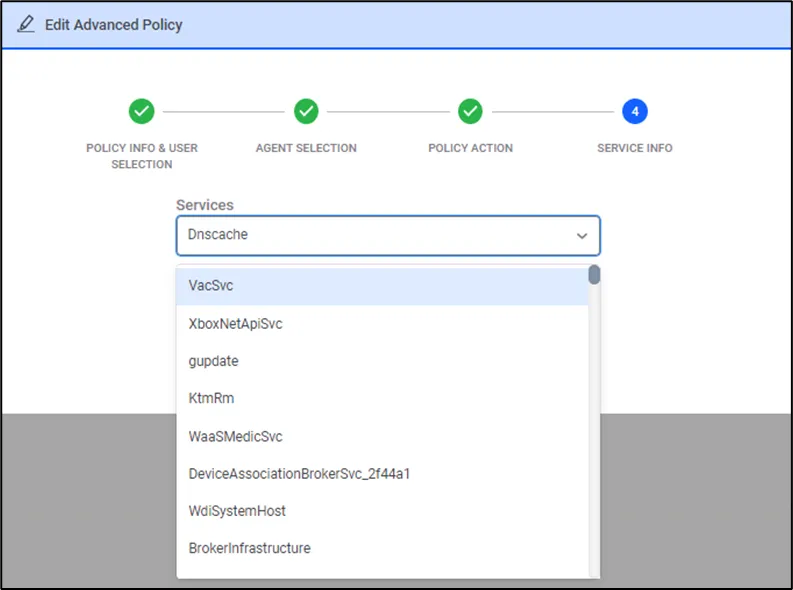Click POLICY INFO & USER SELECTION label
793x590 pixels.
coord(142,156)
